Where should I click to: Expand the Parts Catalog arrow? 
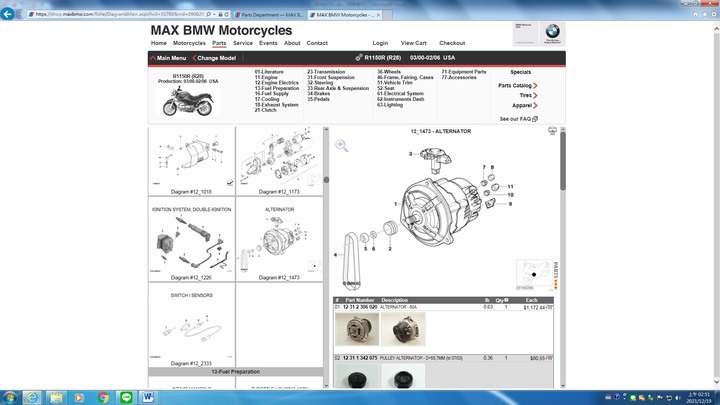tap(535, 85)
